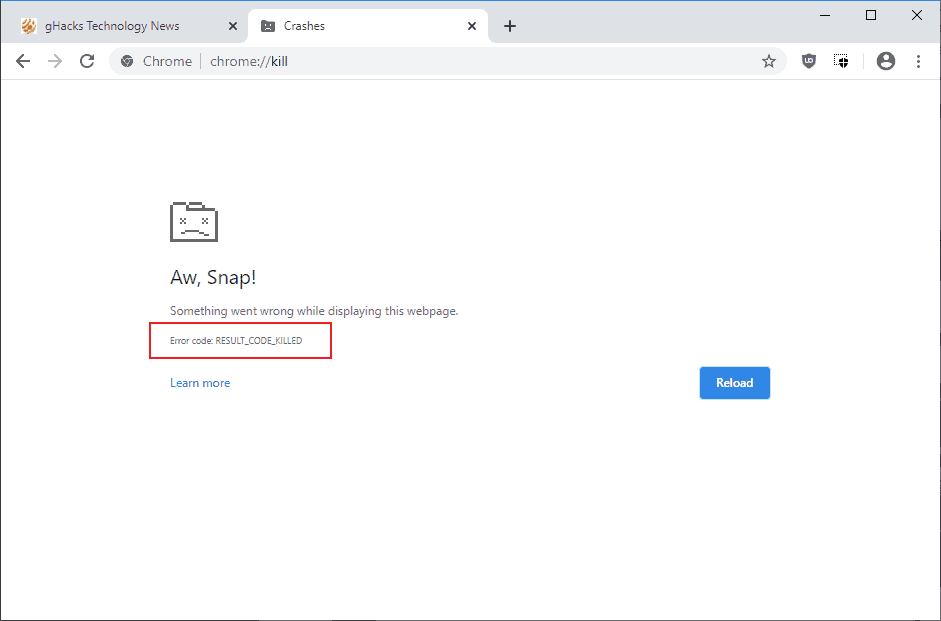Click the screen capture extension icon
The width and height of the screenshot is (941, 621).
point(841,61)
